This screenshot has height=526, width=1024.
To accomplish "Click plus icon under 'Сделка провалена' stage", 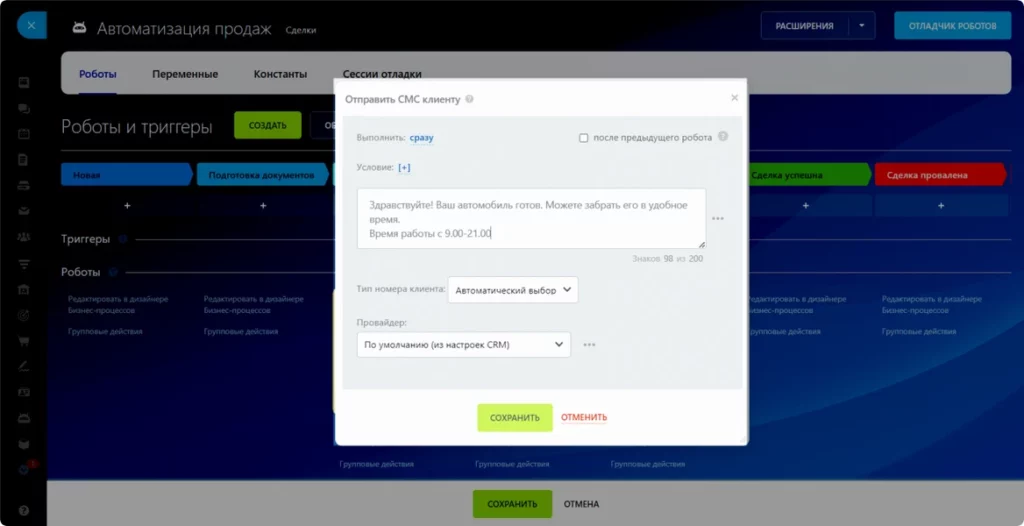I will 940,205.
